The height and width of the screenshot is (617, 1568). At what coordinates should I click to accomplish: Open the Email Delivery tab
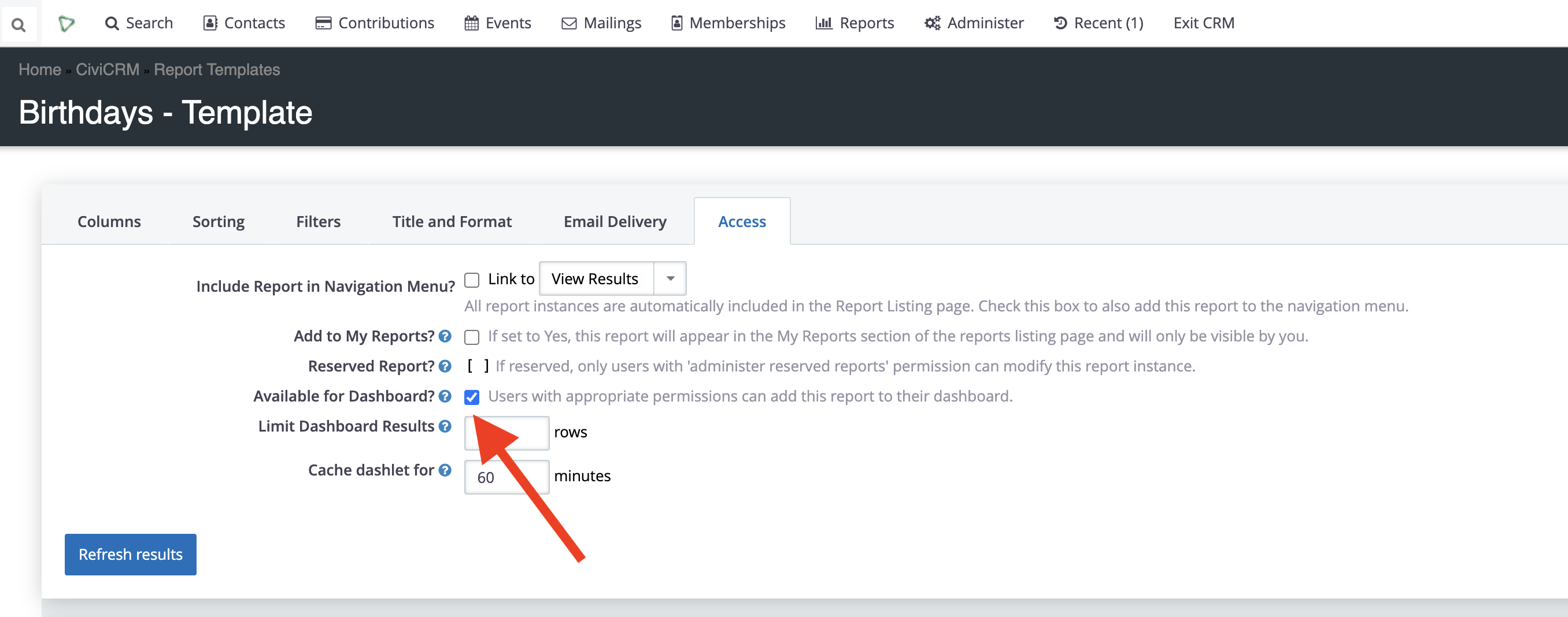point(615,221)
